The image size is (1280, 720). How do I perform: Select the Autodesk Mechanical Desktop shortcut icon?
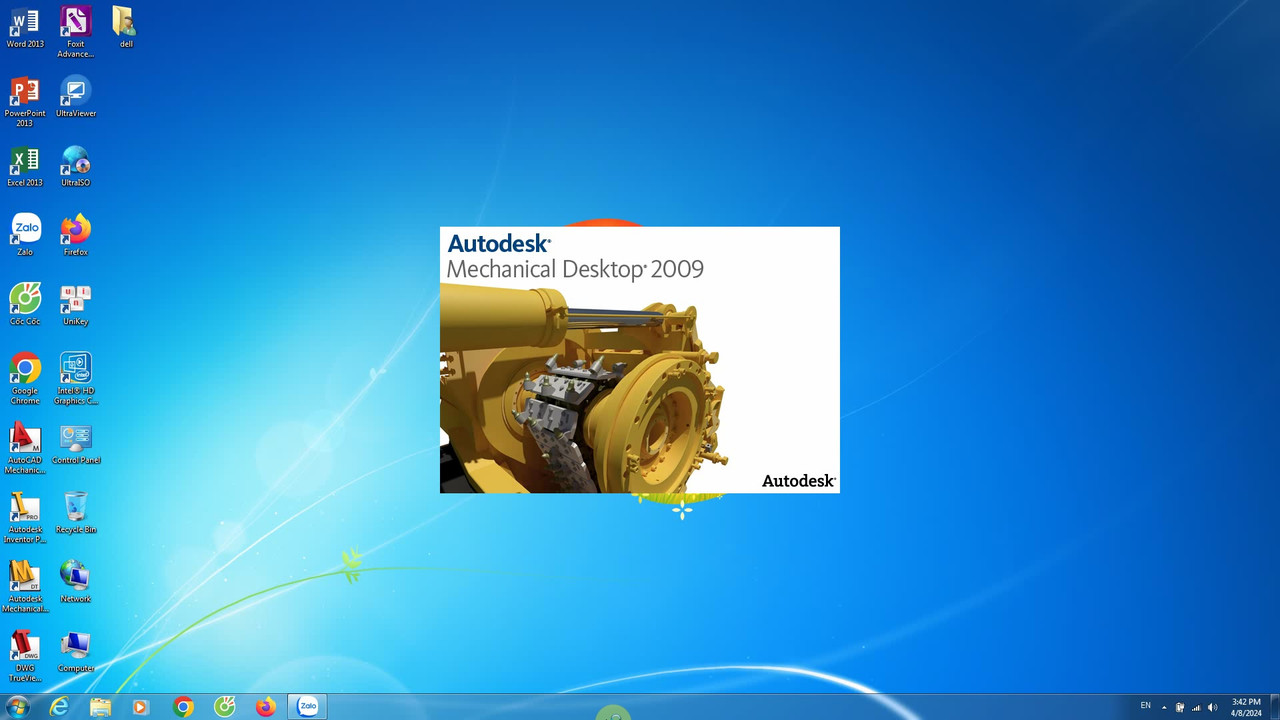pos(25,586)
